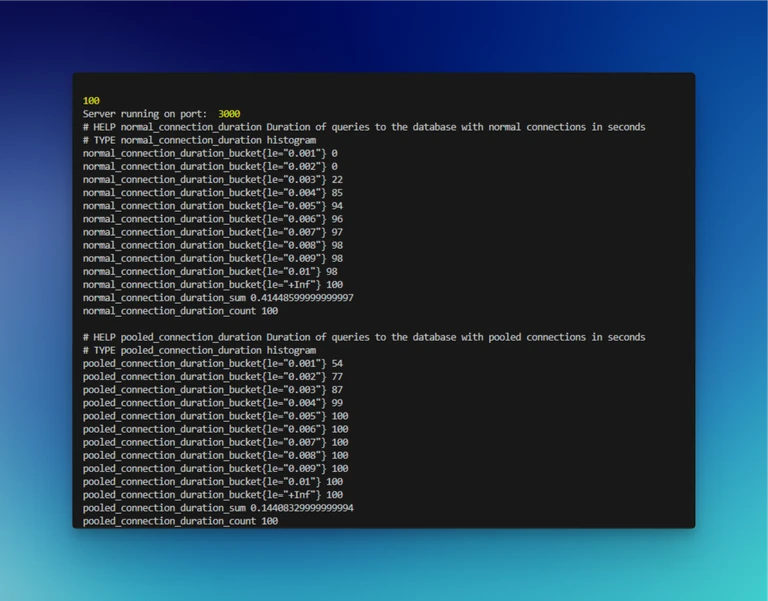The image size is (768, 601).
Task: Select pooled_connection_duration_bucket le="0.003" line
Action: [213, 390]
